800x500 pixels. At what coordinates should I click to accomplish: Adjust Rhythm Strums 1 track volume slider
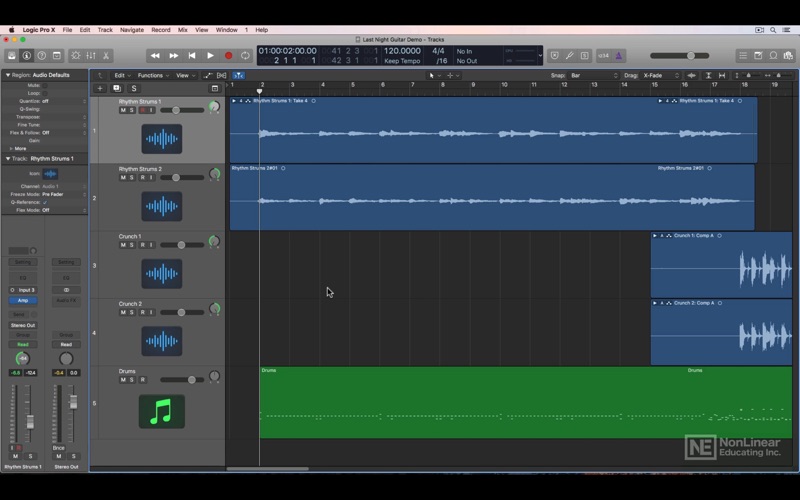(x=182, y=110)
